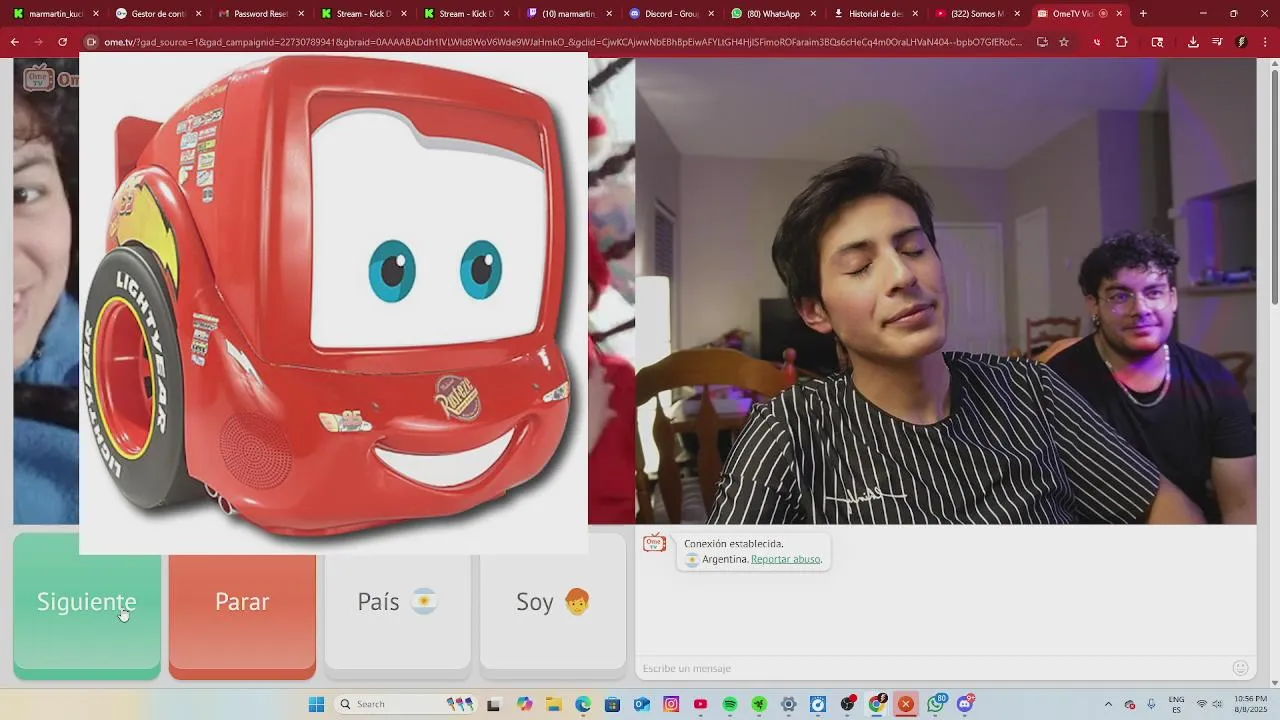Show hidden system tray icons

coord(1108,704)
